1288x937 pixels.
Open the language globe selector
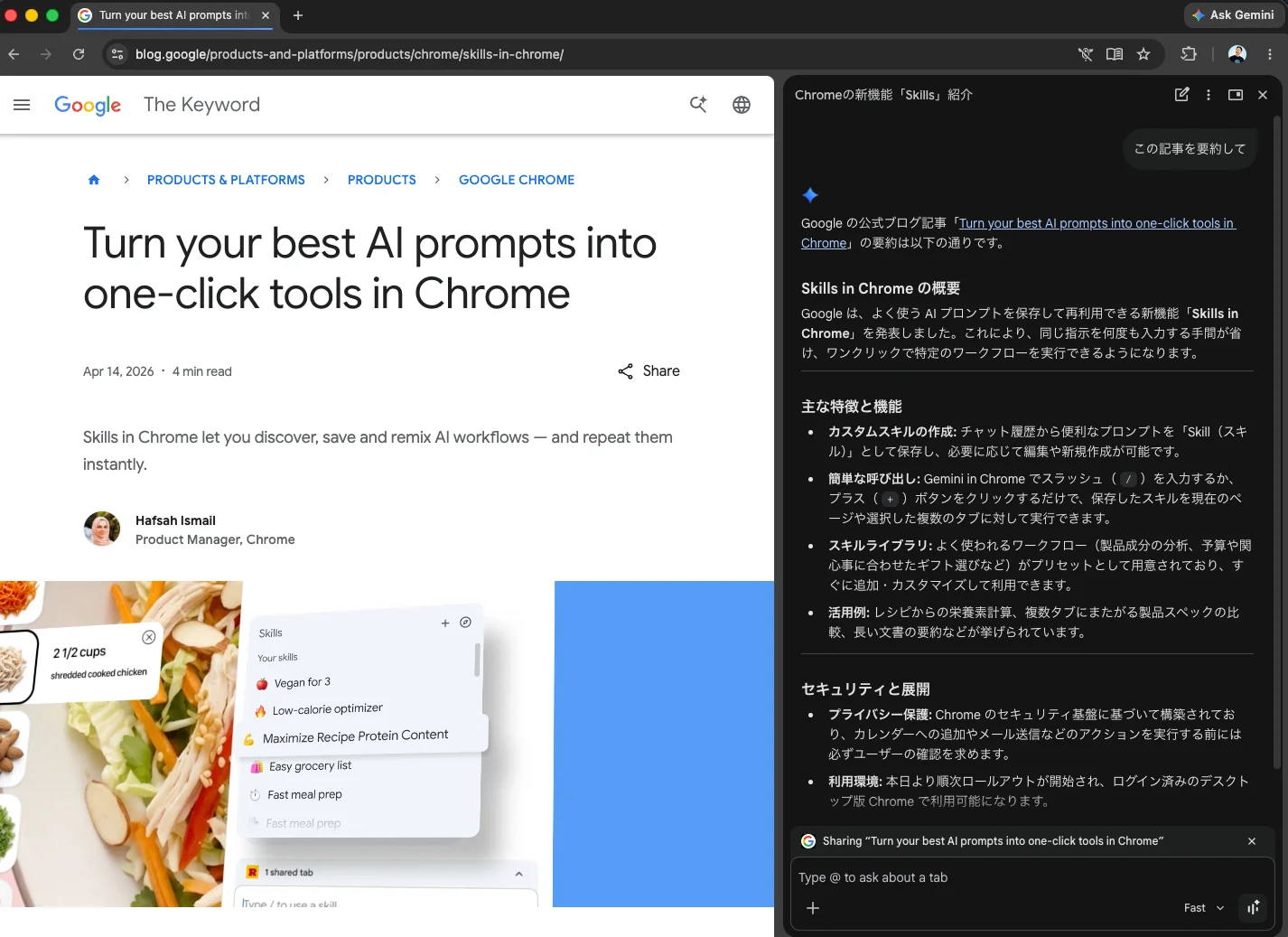pos(742,105)
